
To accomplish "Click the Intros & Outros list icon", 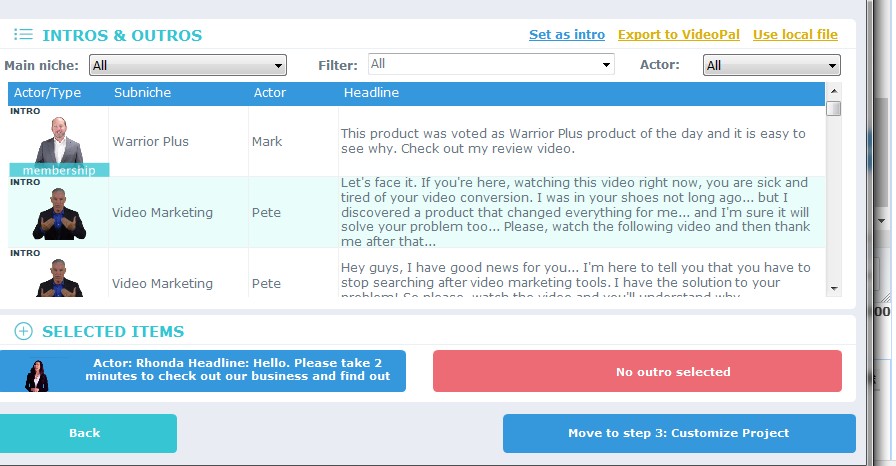I will click(x=23, y=35).
